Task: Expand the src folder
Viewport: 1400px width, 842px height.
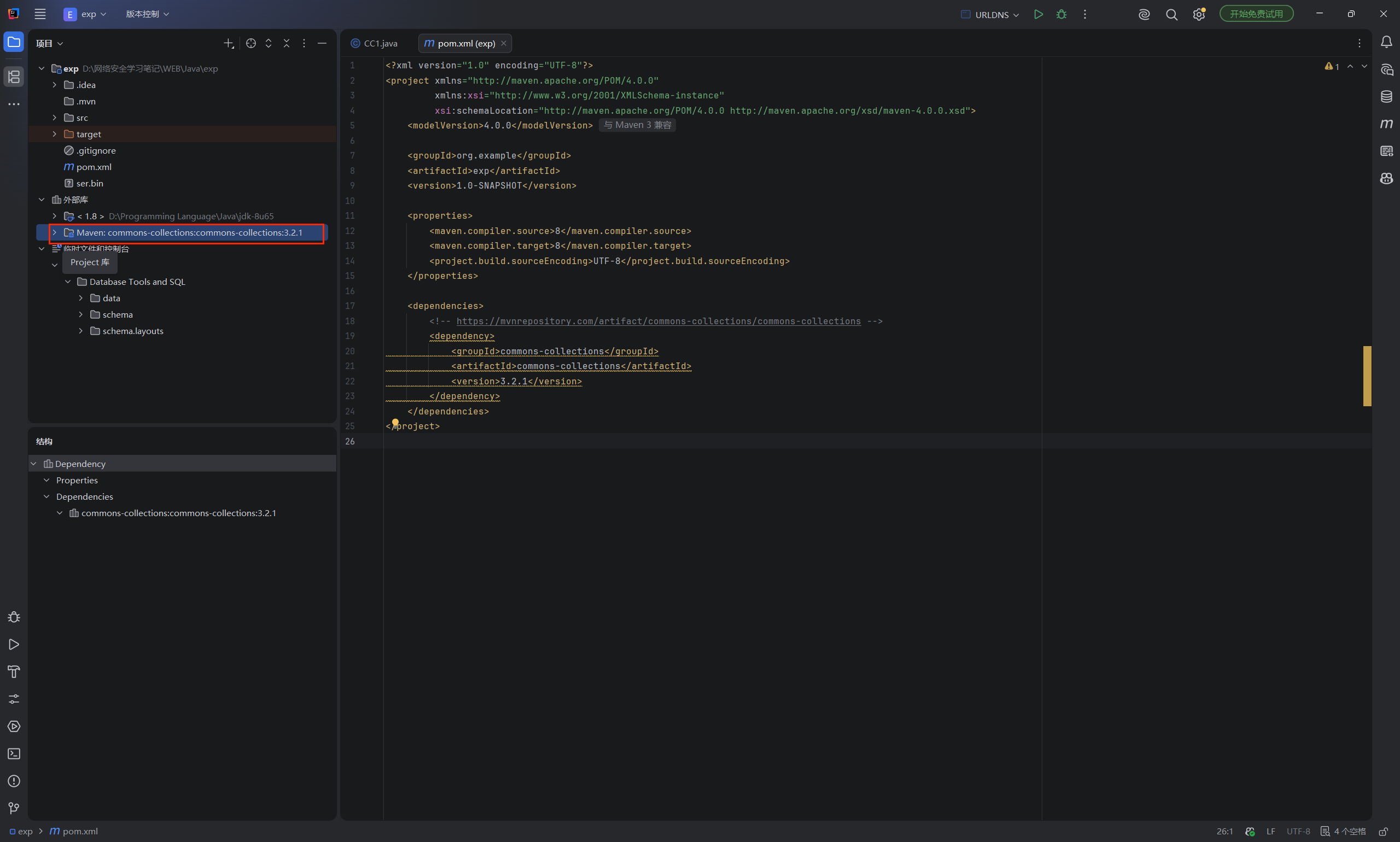Action: 55,118
